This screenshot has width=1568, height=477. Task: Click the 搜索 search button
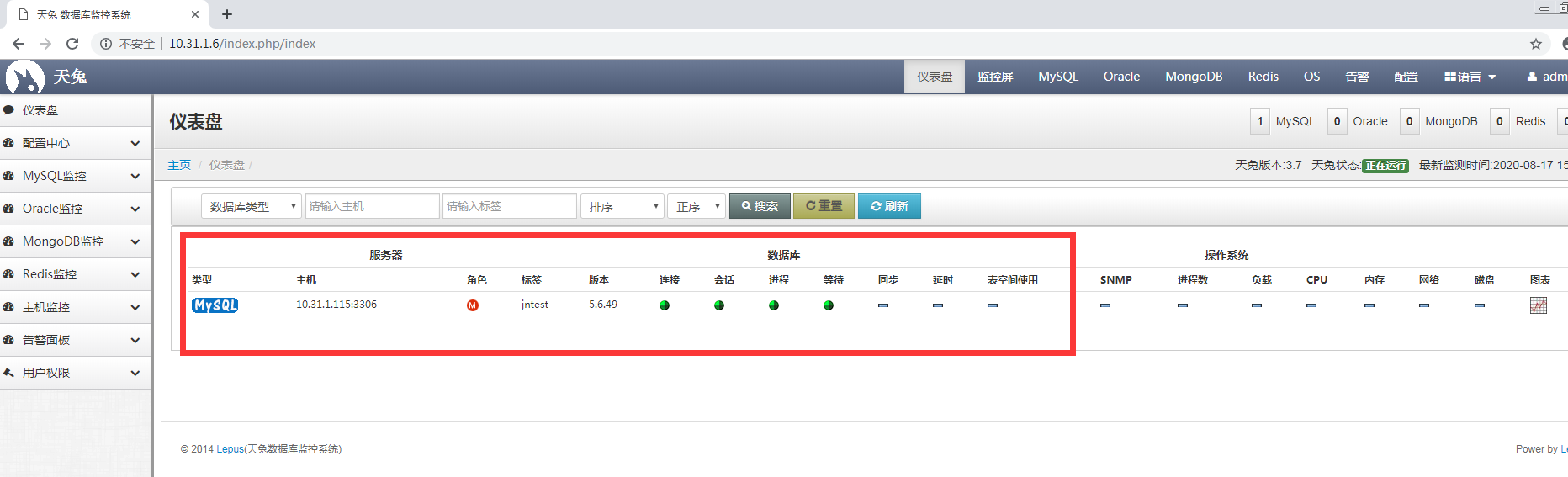coord(760,206)
